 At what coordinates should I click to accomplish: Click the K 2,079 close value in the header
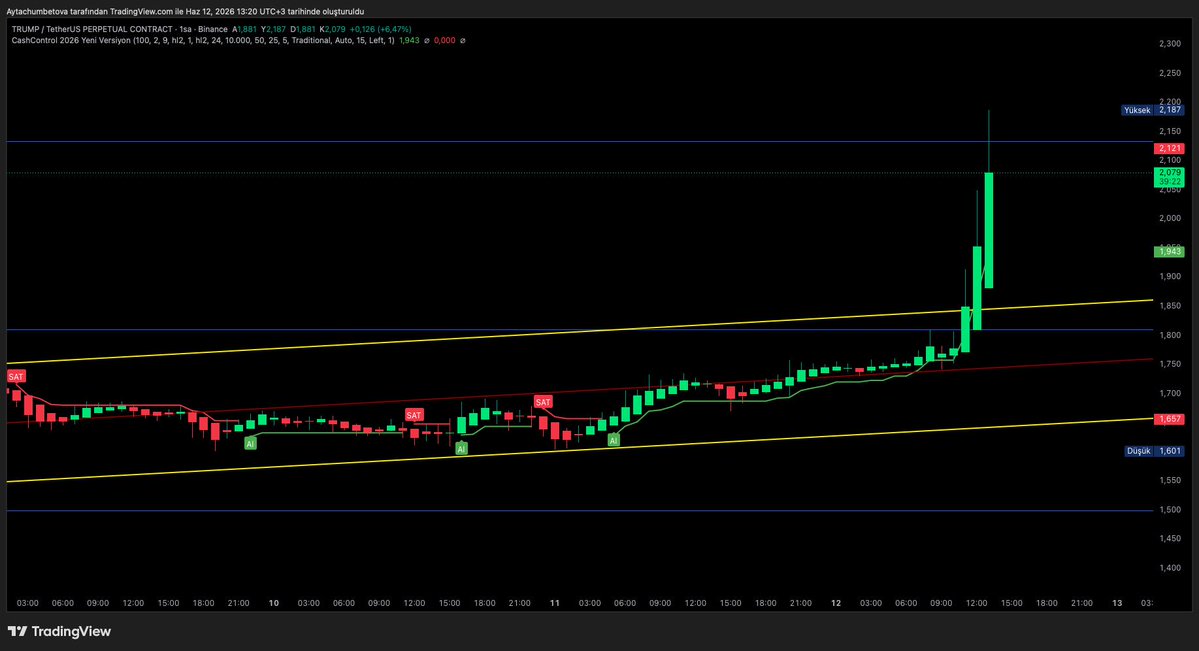333,29
